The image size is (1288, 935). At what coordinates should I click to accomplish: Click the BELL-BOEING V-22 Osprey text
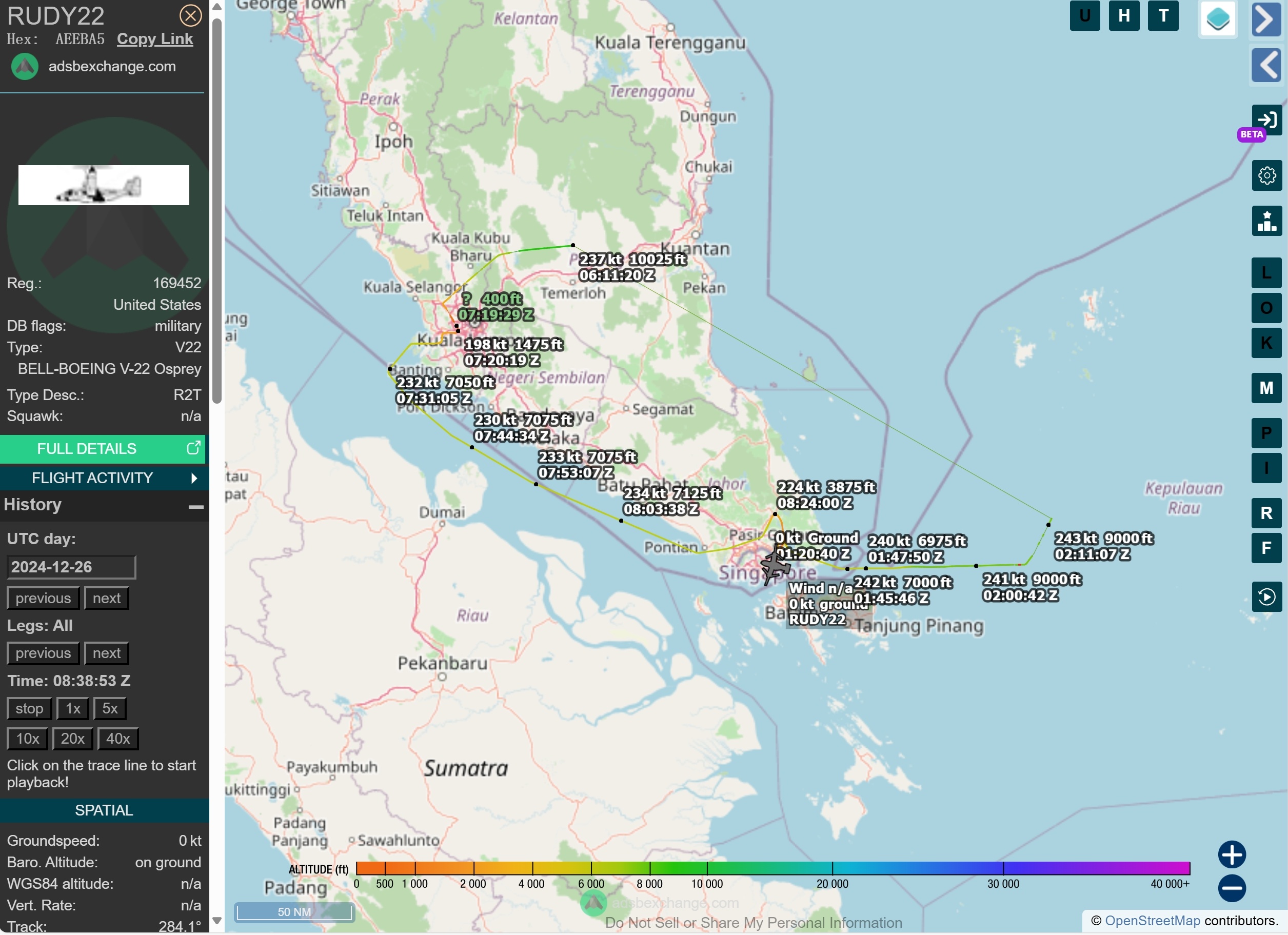(x=110, y=370)
